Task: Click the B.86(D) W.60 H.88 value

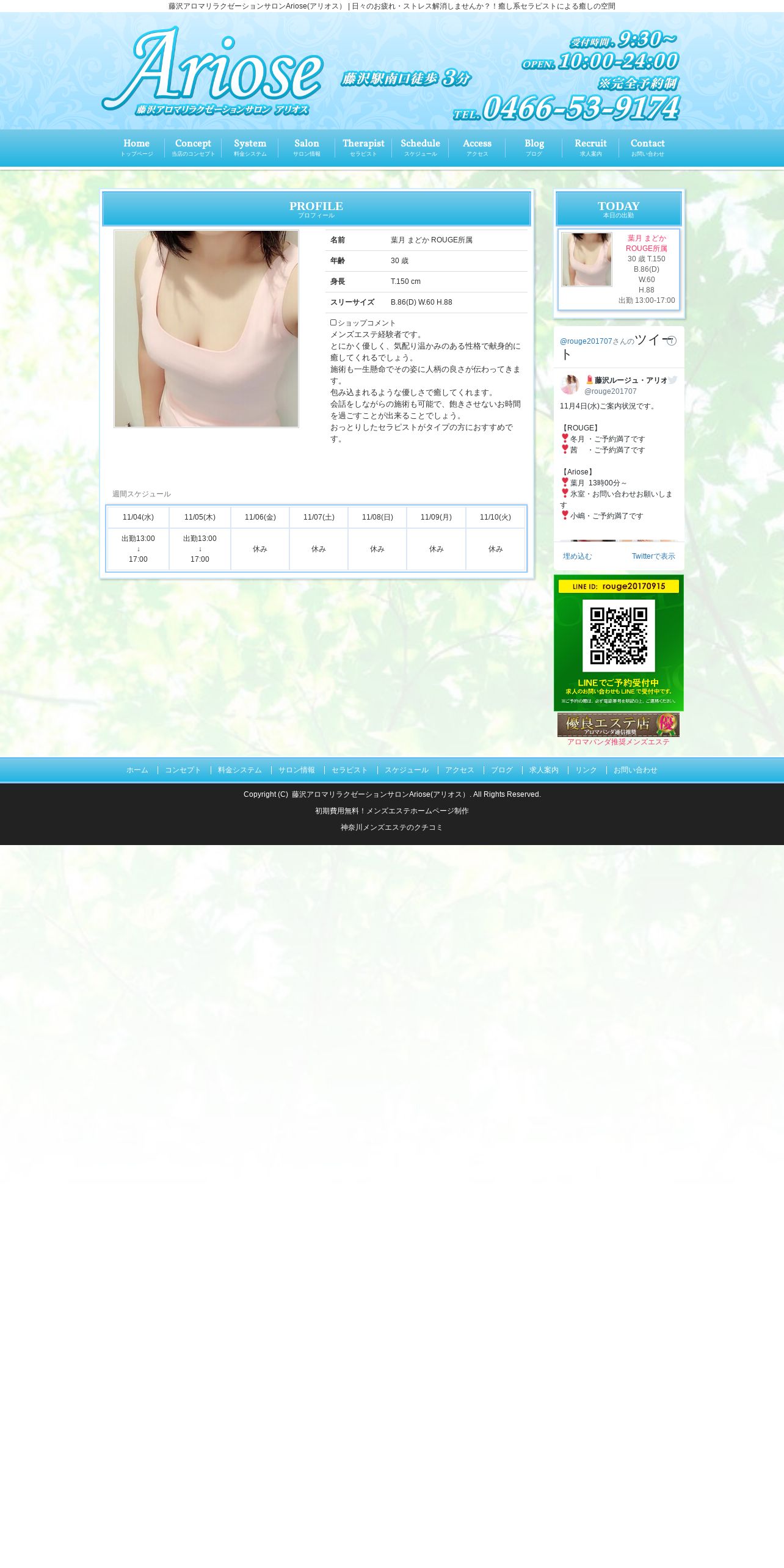Action: tap(421, 302)
